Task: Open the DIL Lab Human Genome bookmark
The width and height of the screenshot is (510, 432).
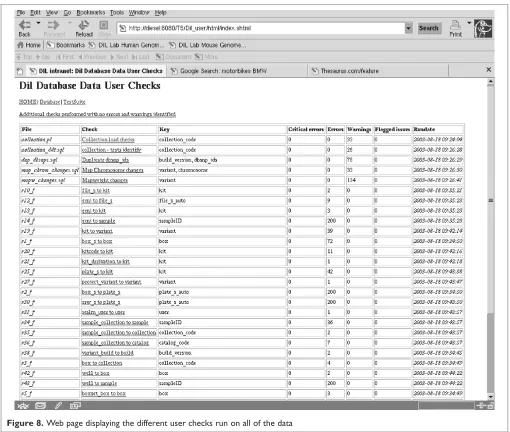Action: point(126,45)
